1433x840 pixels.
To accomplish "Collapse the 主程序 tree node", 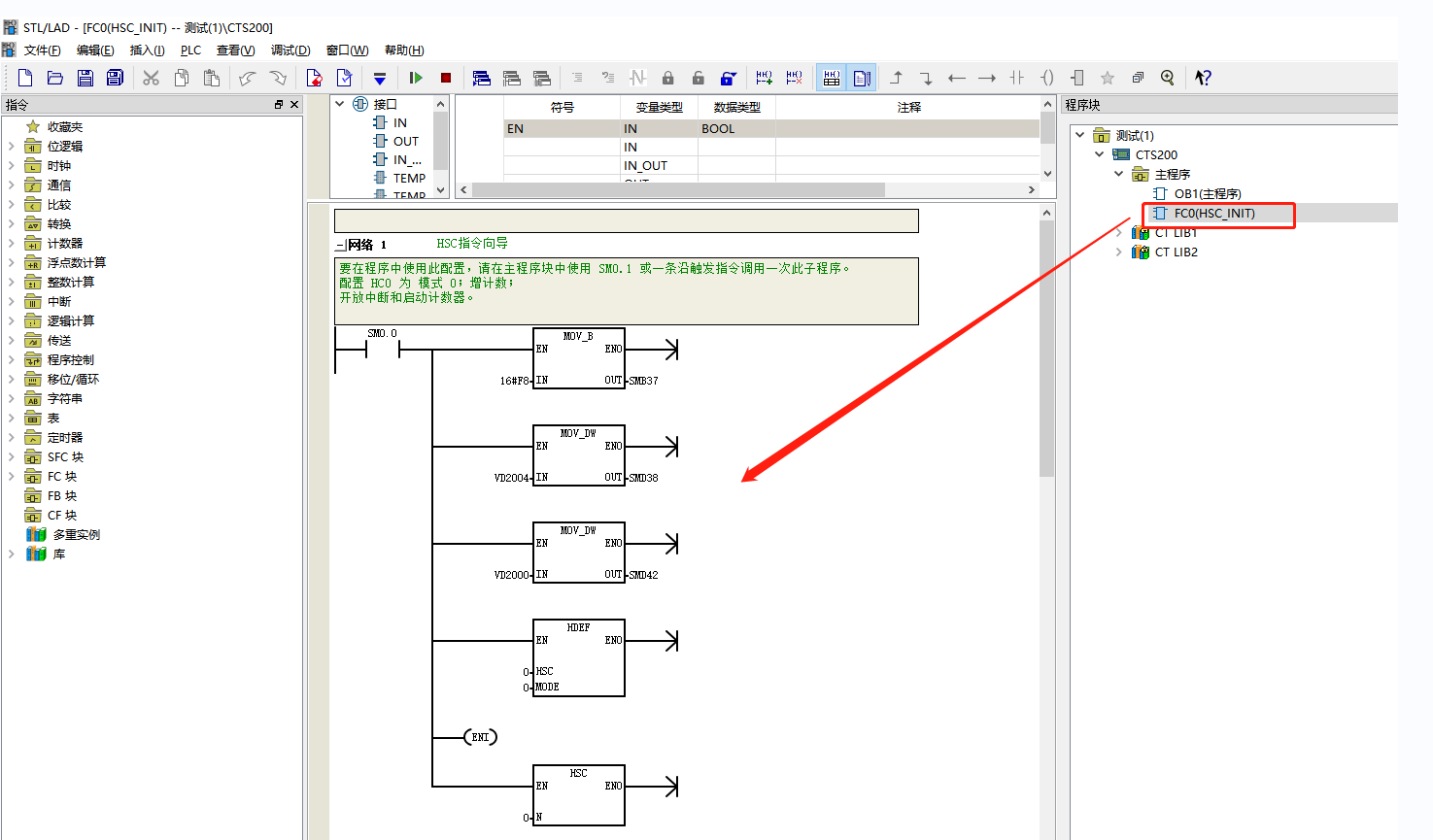I will 1118,174.
